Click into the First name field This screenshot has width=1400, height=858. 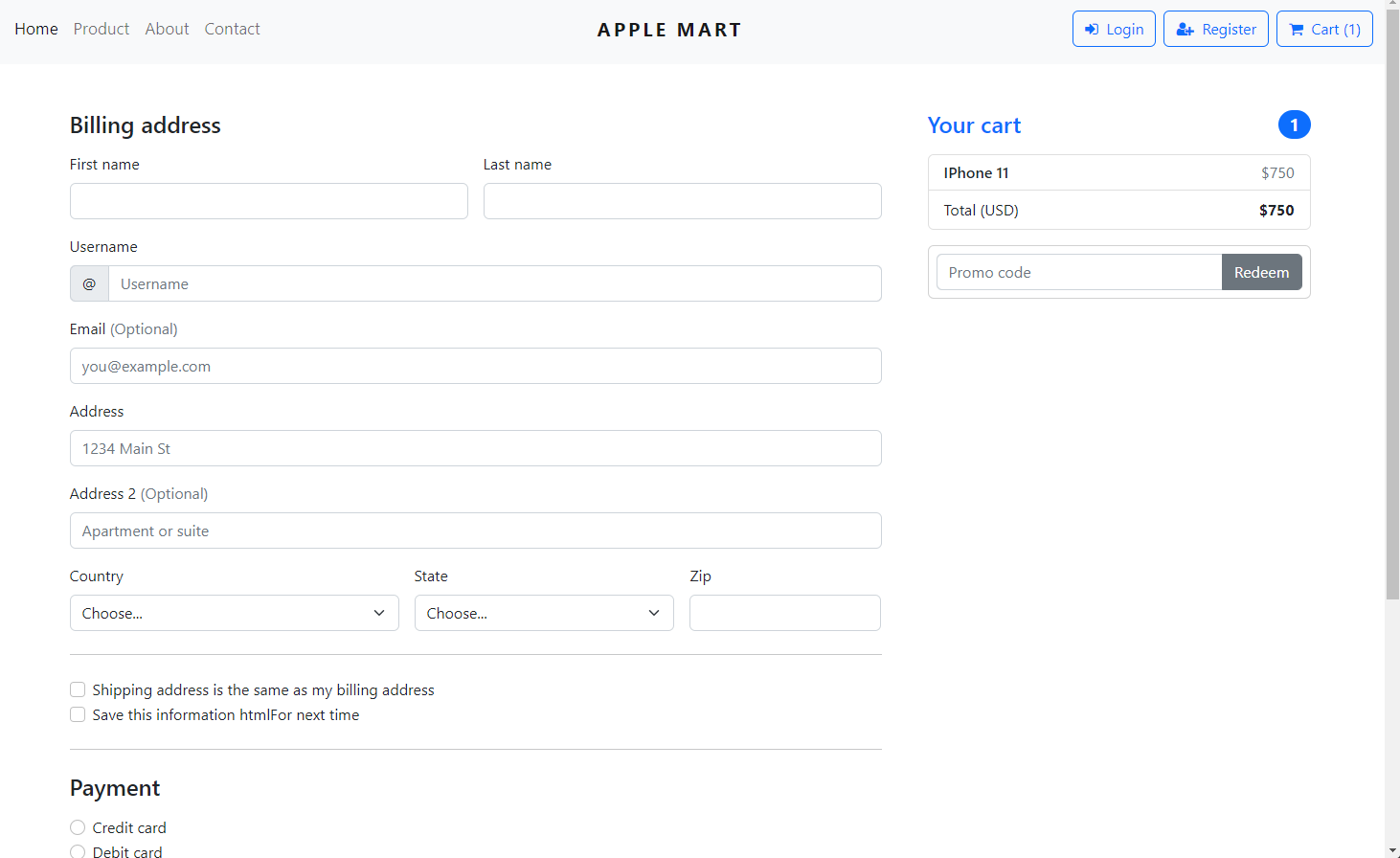click(268, 201)
